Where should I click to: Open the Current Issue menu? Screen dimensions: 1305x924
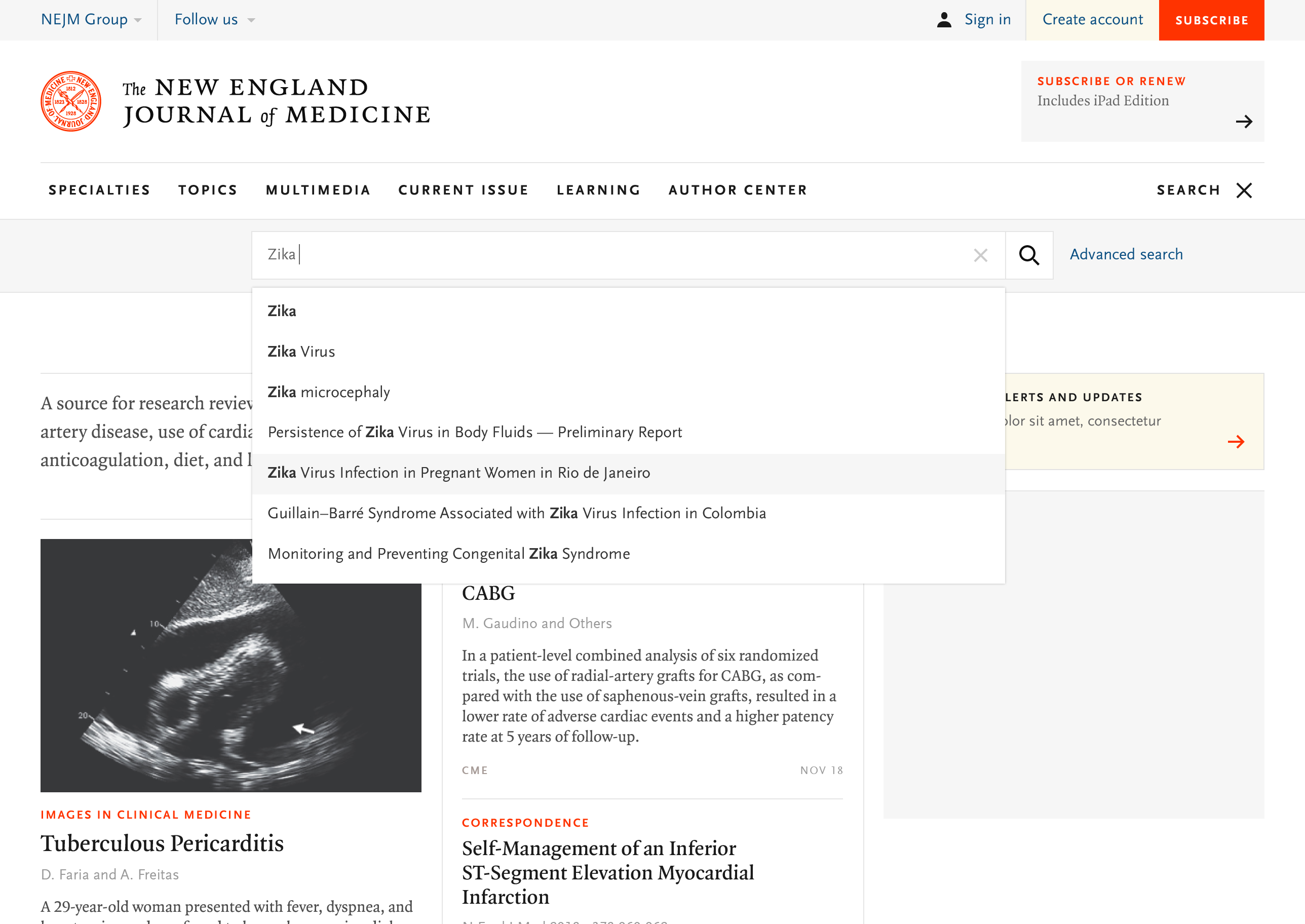(463, 190)
